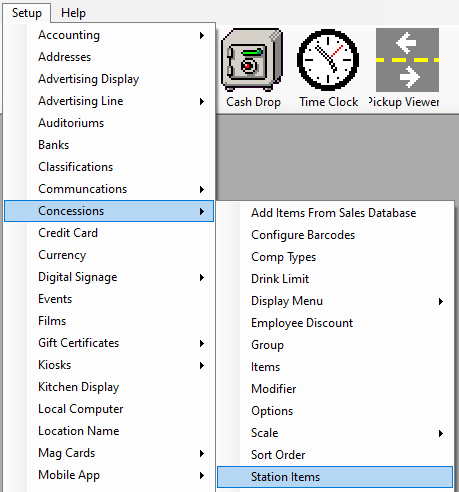The image size is (459, 492).
Task: Expand the Scale submenu arrow
Action: pos(441,433)
